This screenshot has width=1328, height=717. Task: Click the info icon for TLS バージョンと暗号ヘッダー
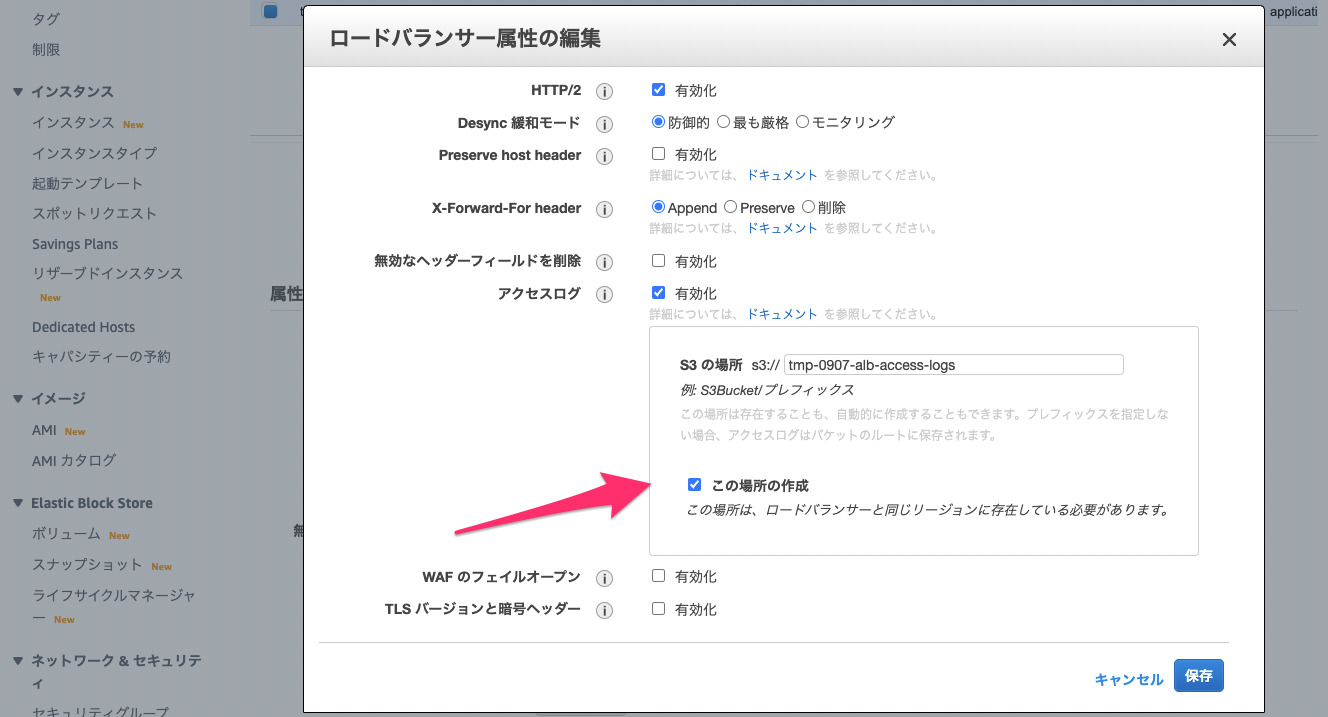(604, 610)
